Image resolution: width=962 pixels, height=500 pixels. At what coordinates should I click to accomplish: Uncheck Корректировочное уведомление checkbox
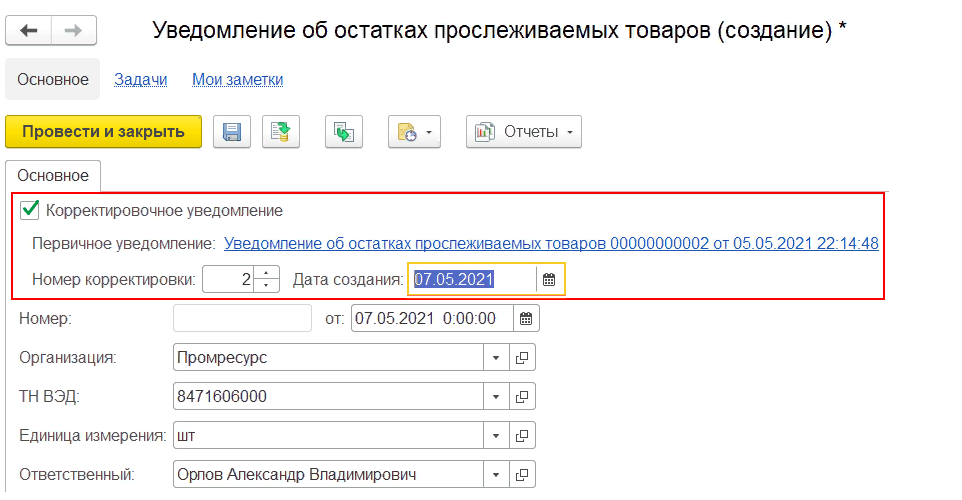tap(30, 211)
